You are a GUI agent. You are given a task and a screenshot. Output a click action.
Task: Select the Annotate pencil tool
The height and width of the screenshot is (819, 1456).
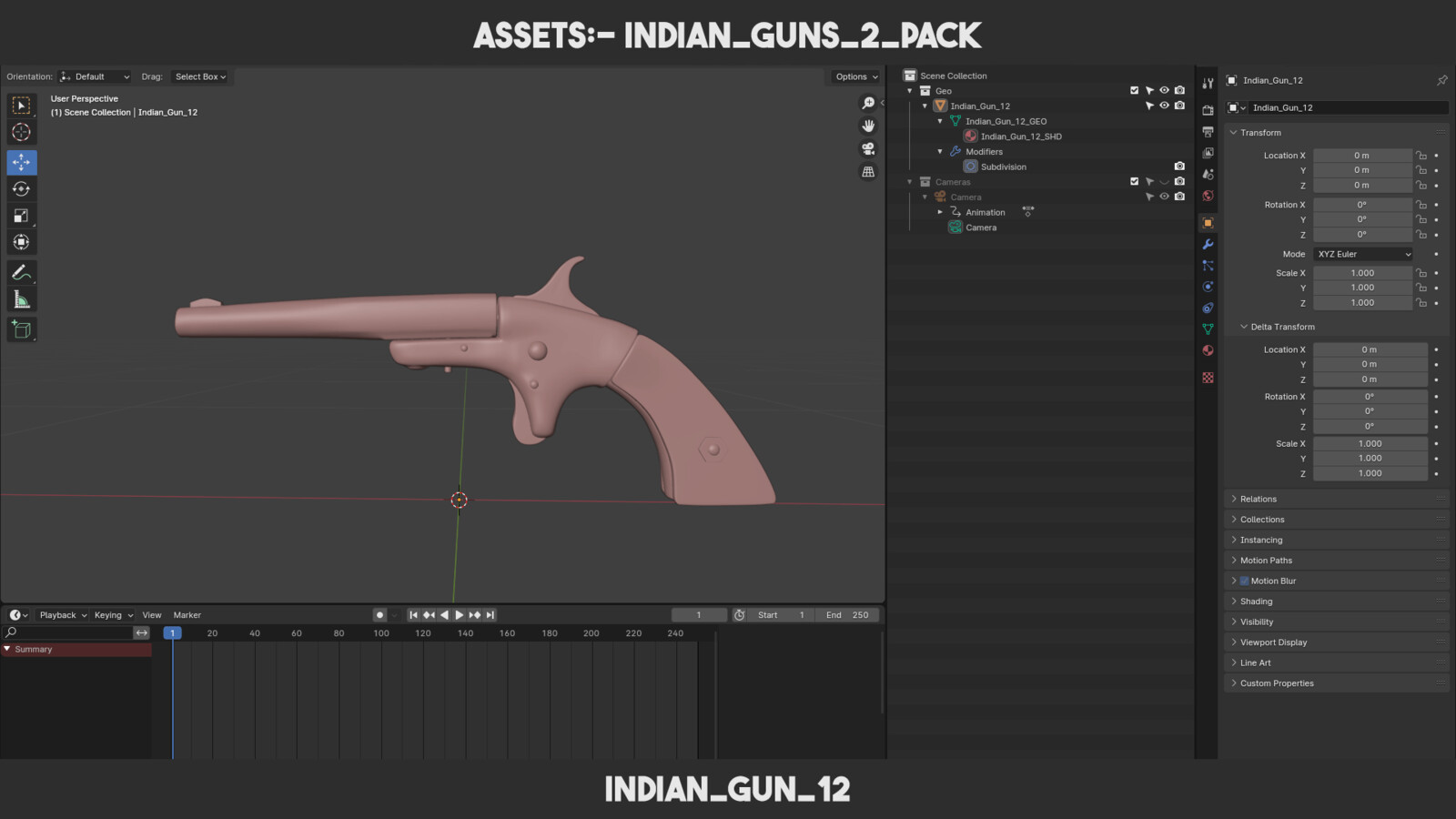[x=21, y=272]
